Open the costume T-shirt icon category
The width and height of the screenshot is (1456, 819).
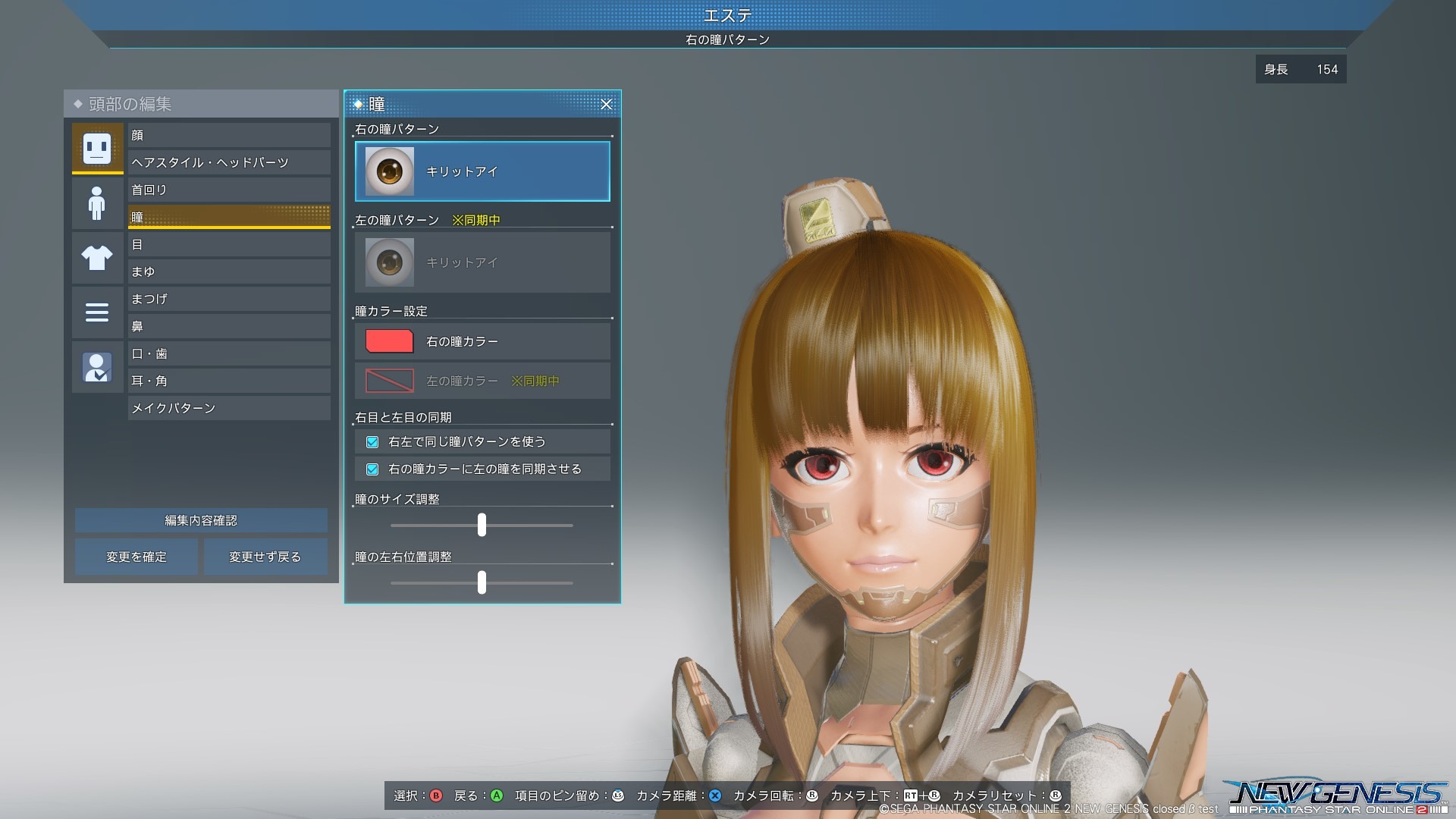[97, 258]
